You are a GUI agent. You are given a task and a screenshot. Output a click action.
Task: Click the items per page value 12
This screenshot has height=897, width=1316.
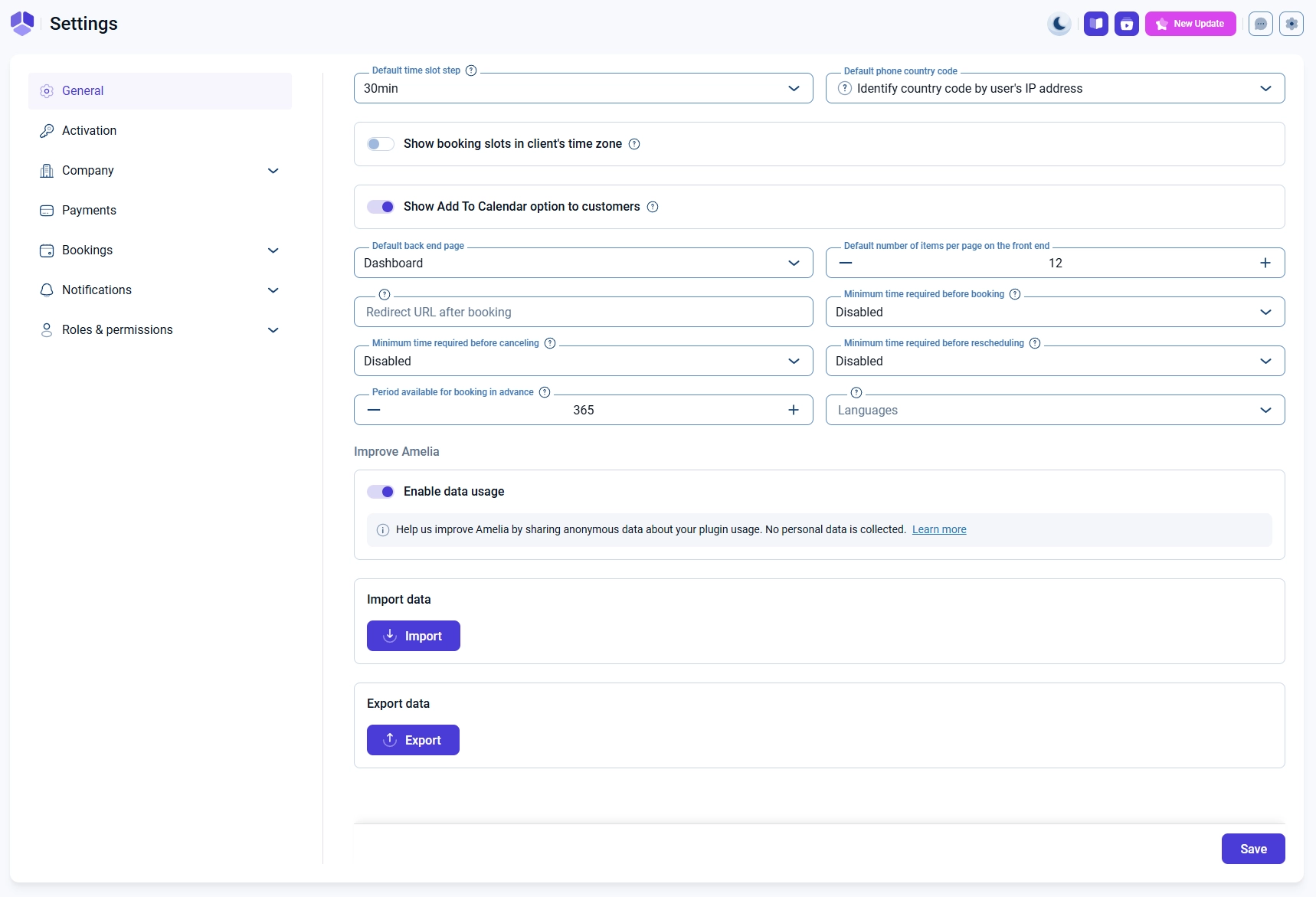1056,263
